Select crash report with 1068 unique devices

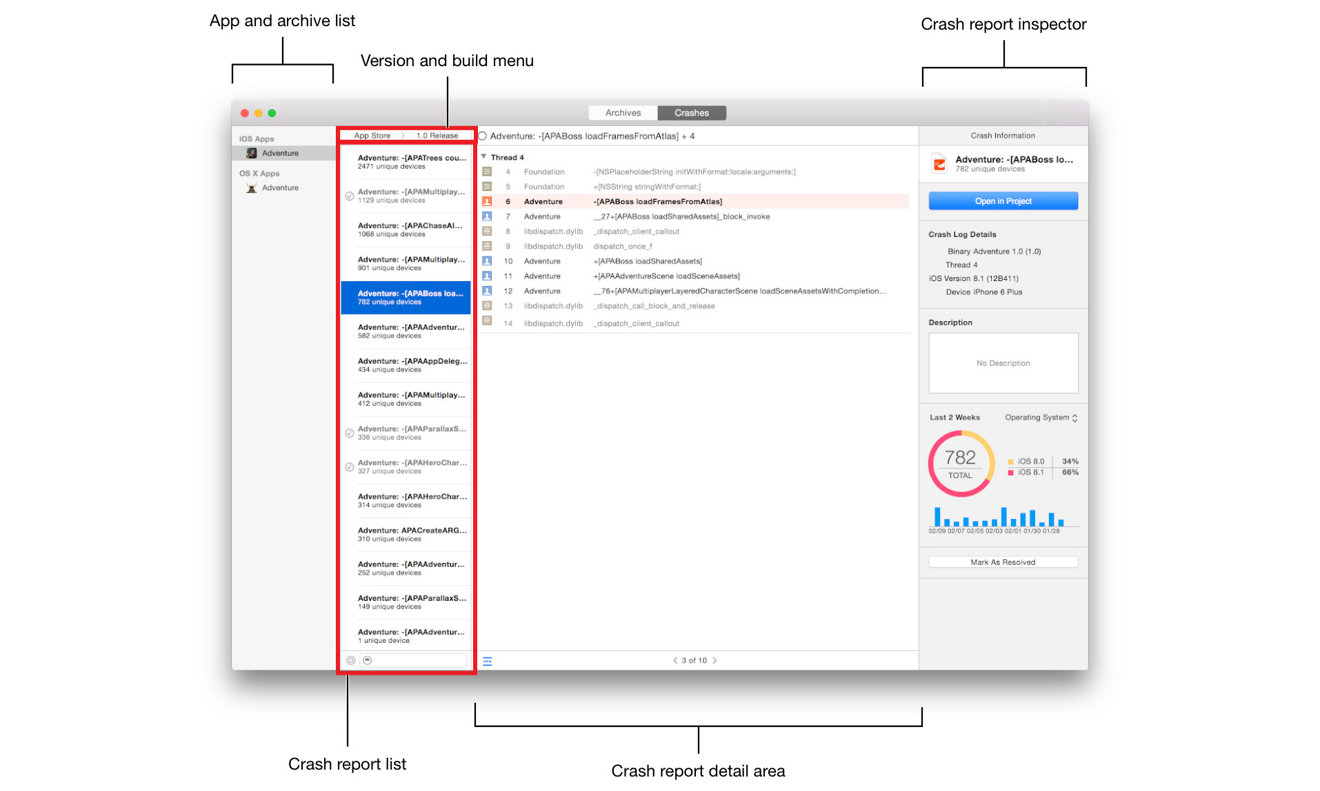click(x=405, y=230)
